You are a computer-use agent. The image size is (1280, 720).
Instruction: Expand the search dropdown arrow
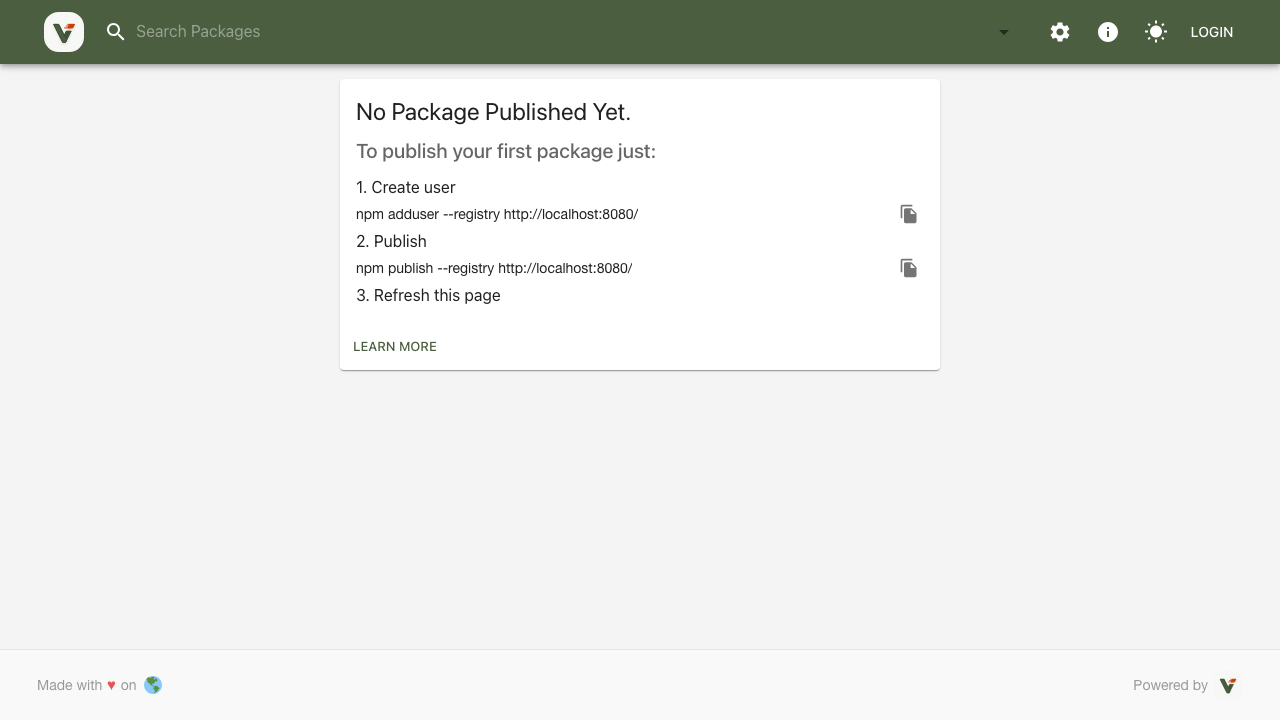1004,32
